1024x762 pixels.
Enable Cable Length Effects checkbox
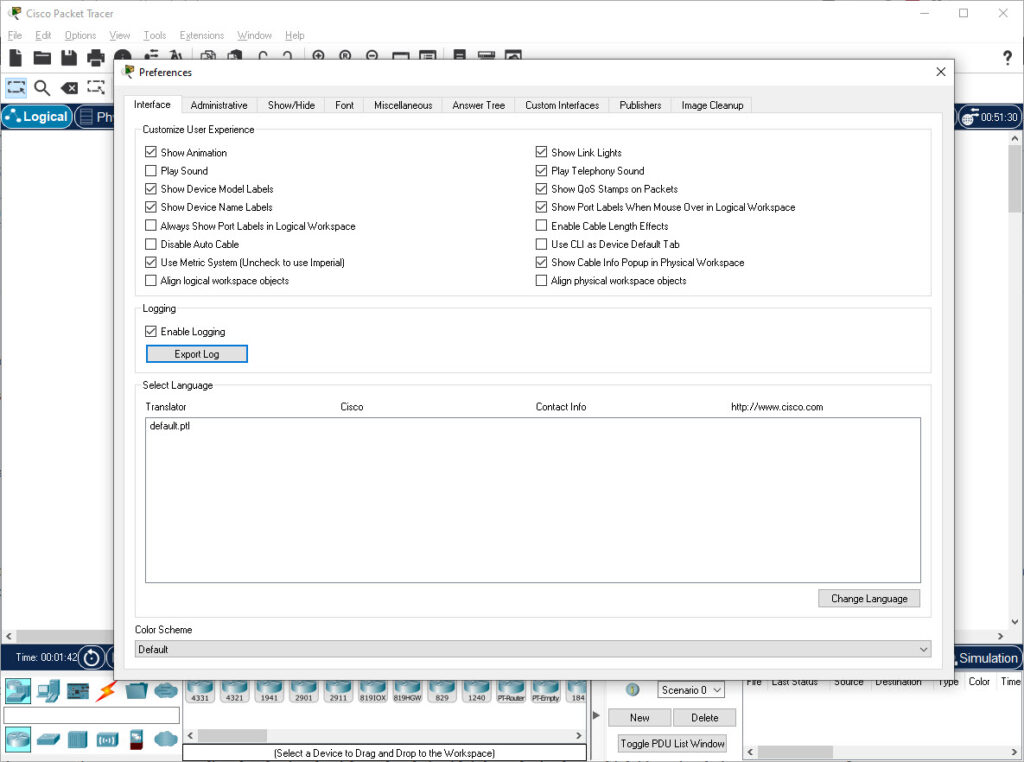[x=541, y=226]
